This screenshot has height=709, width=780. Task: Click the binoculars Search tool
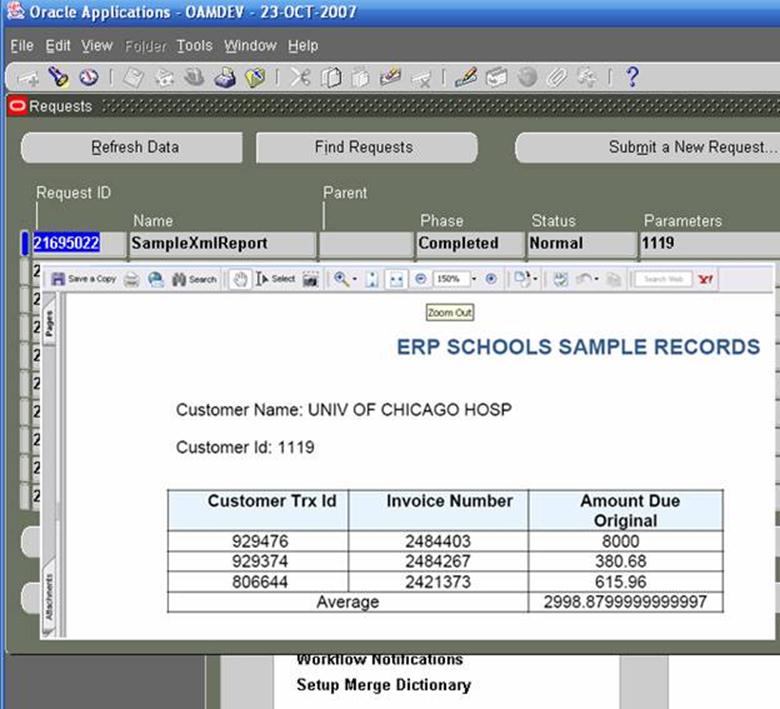(x=194, y=280)
